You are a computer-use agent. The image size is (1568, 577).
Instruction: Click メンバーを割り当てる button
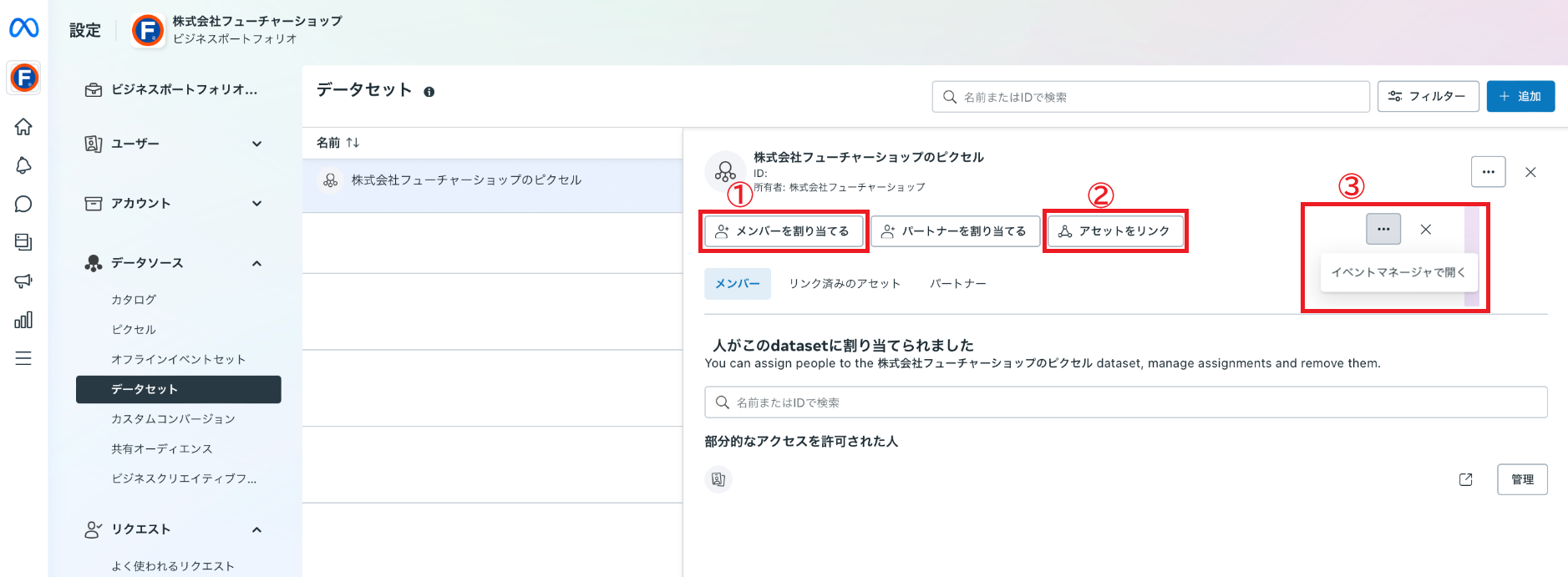coord(783,231)
